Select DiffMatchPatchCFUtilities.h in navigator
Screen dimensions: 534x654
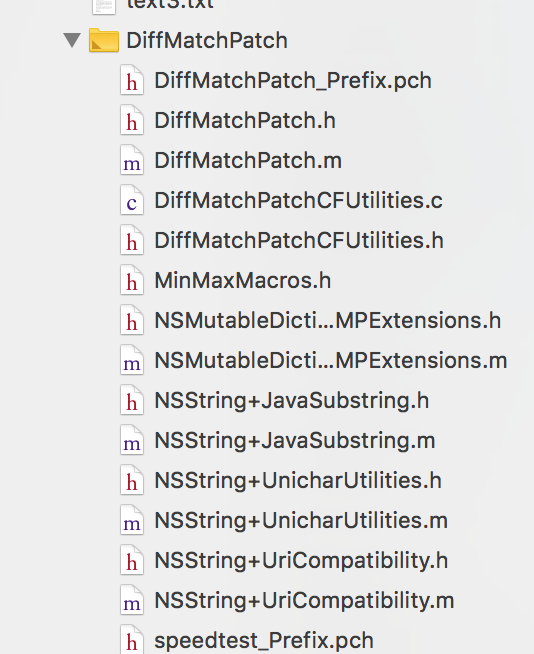[x=299, y=241]
